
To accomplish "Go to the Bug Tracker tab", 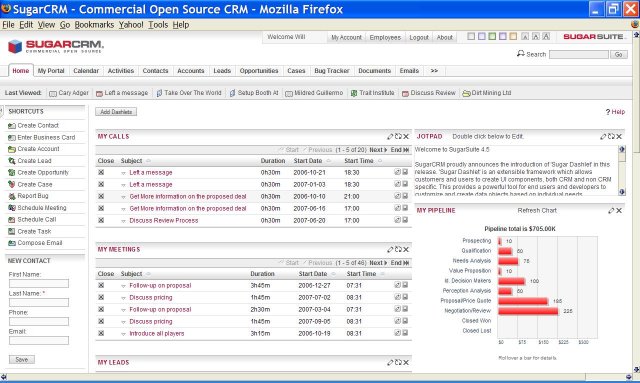I will (x=332, y=71).
